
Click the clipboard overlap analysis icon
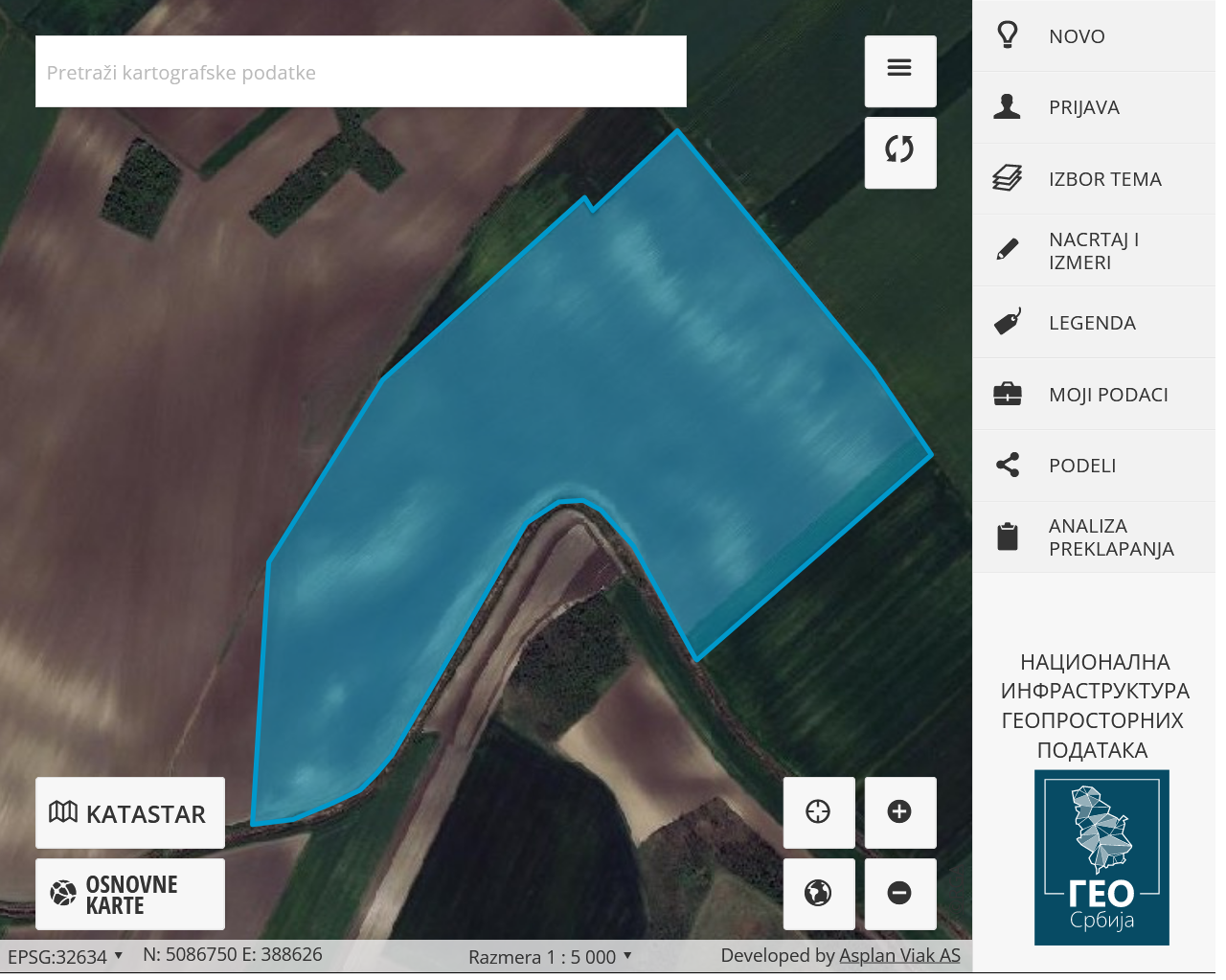pyautogui.click(x=1008, y=537)
